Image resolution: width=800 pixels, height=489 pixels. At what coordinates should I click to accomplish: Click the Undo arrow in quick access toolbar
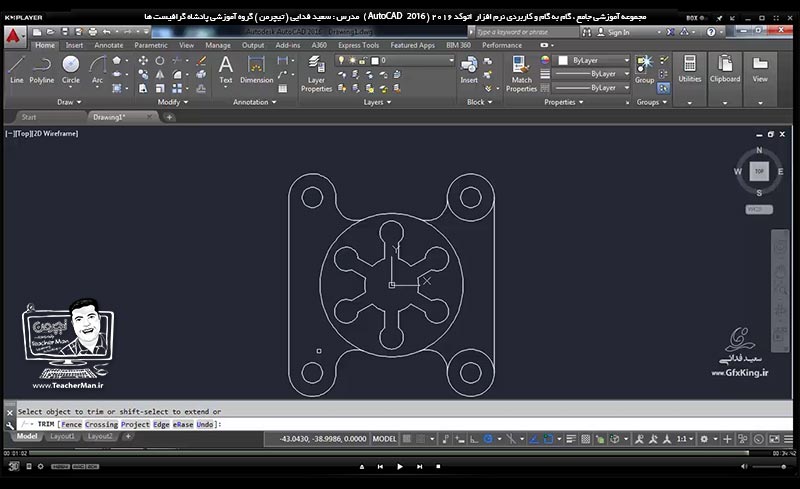coord(107,32)
